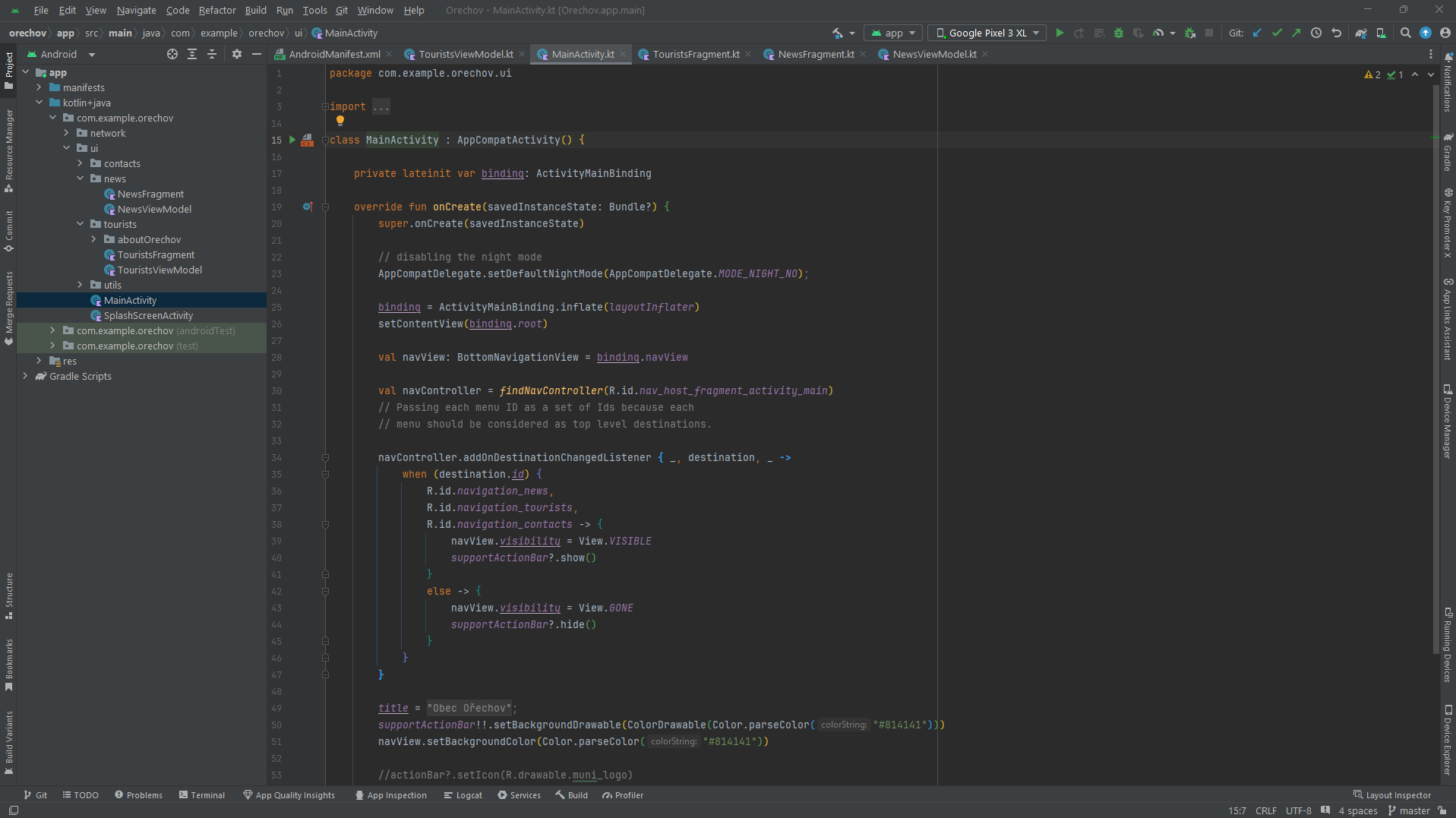Toggle the Running Devices panel
1456x818 pixels.
1448,646
